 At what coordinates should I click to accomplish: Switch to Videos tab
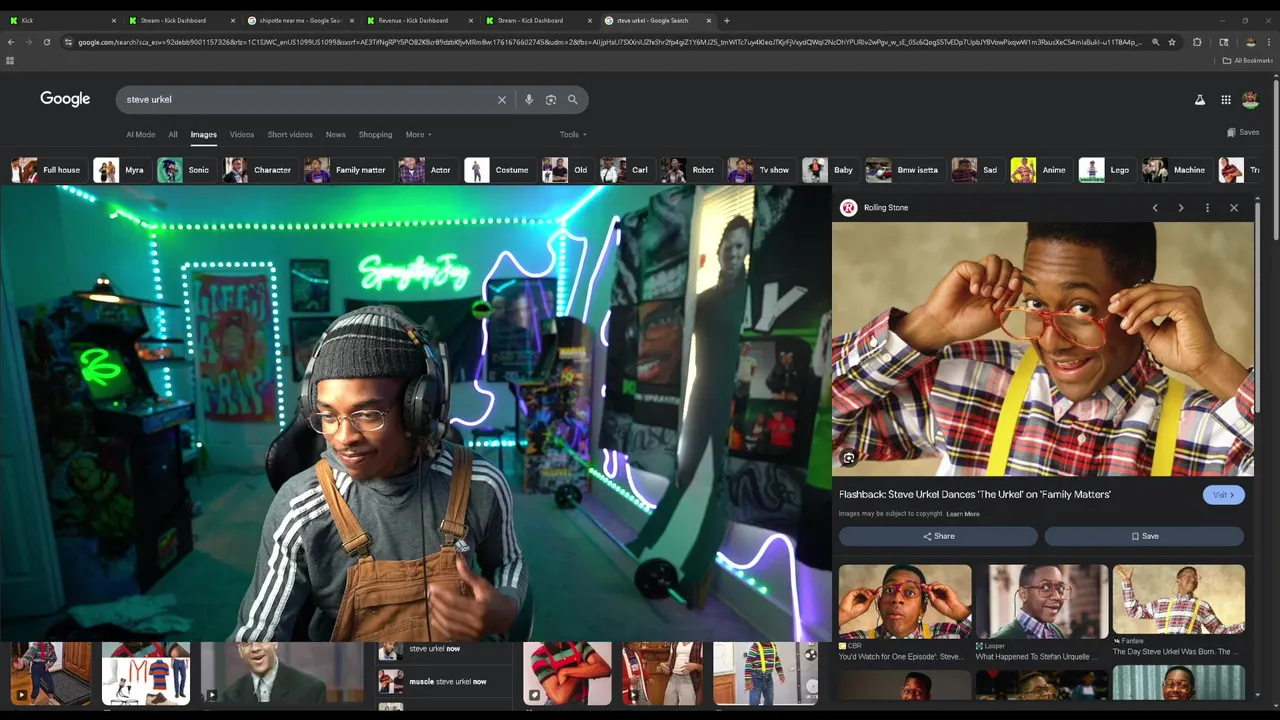pyautogui.click(x=242, y=134)
